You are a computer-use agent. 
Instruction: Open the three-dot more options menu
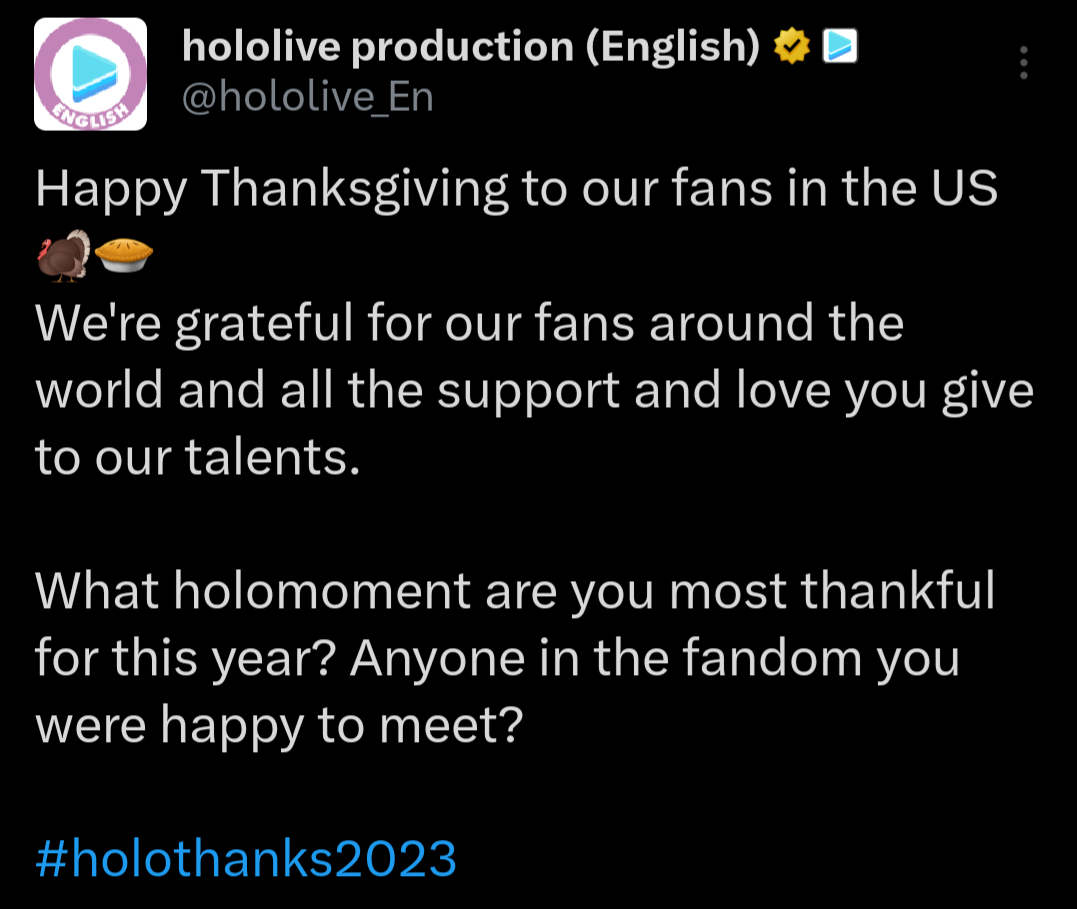point(1023,63)
